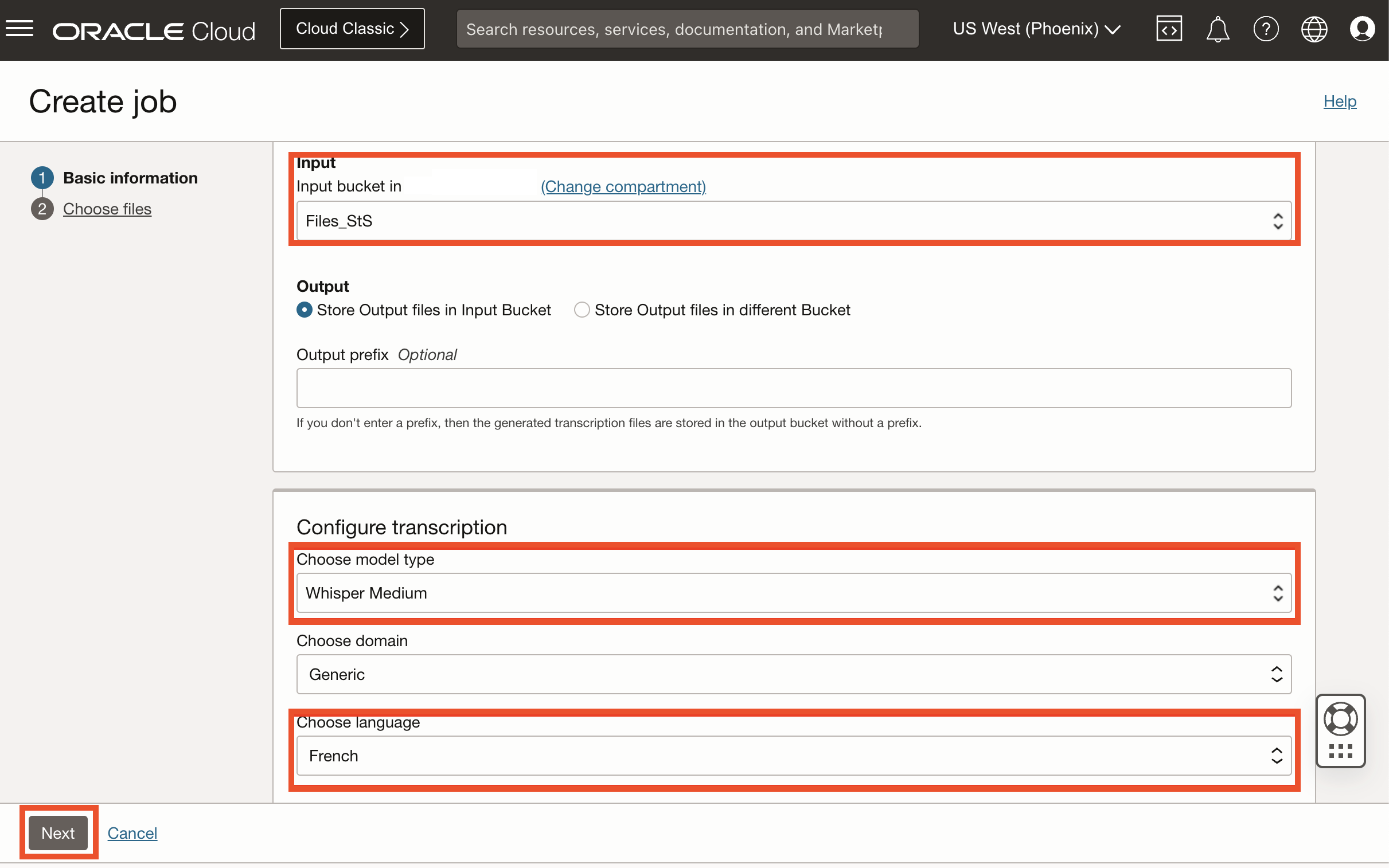Open the Cloud Shell developer tools icon
Viewport: 1389px width, 868px height.
pos(1169,29)
